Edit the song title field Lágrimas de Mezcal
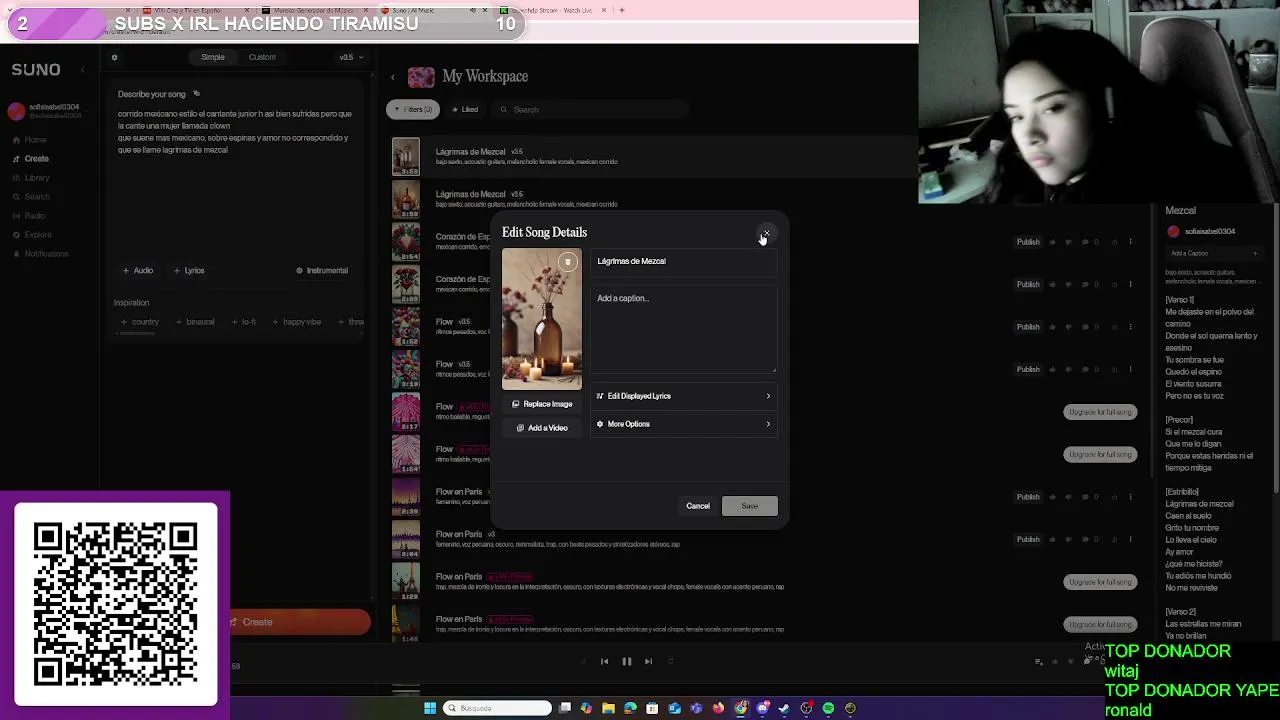 click(684, 261)
